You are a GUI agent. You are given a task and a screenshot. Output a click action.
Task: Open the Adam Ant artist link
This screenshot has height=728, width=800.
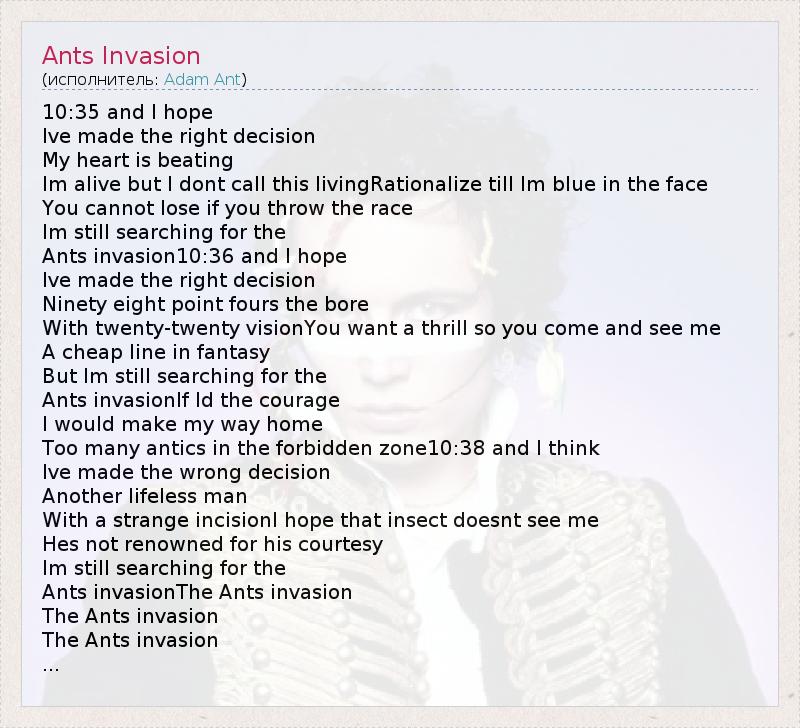[x=202, y=79]
